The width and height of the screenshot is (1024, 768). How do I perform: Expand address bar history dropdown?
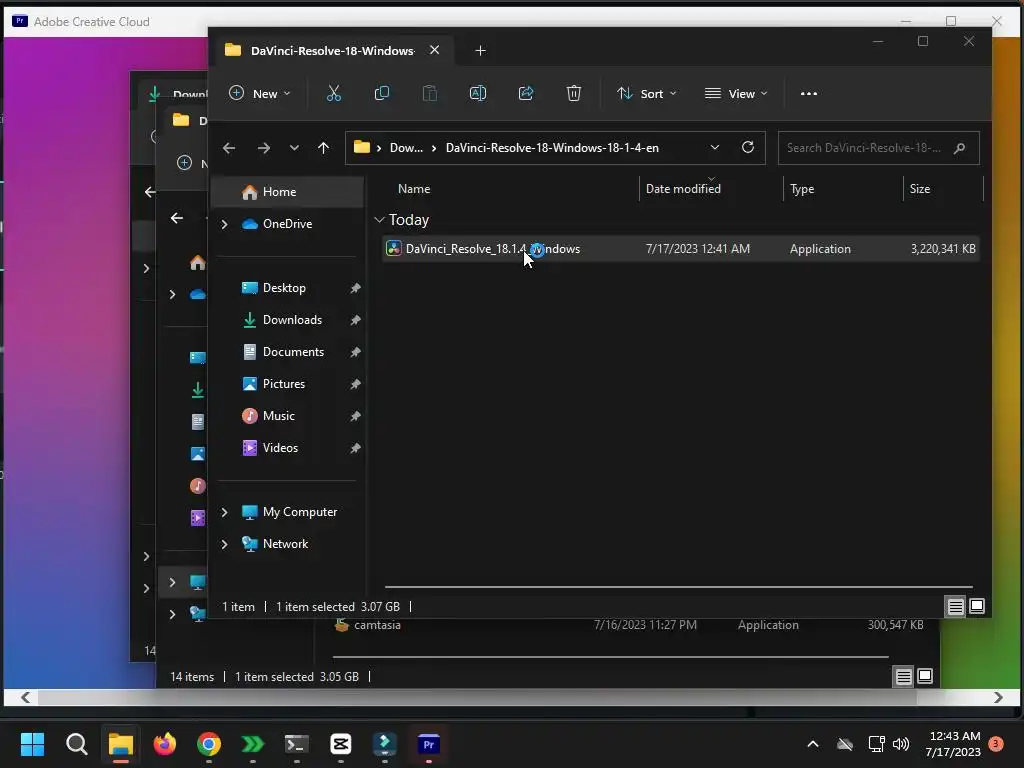(714, 148)
